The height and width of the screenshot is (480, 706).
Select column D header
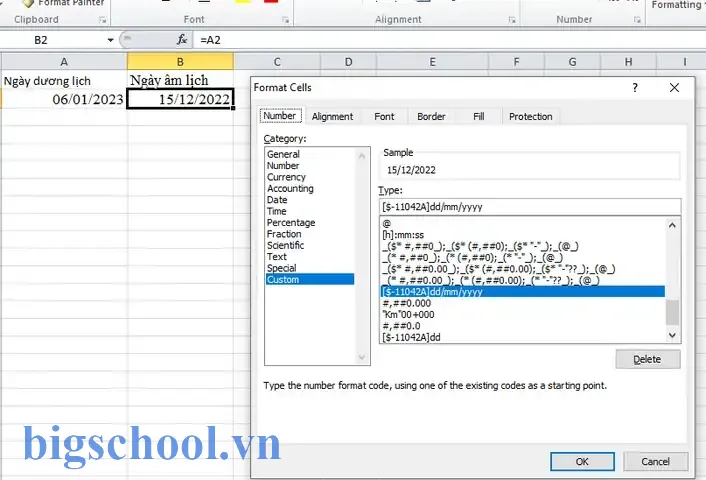pyautogui.click(x=348, y=62)
